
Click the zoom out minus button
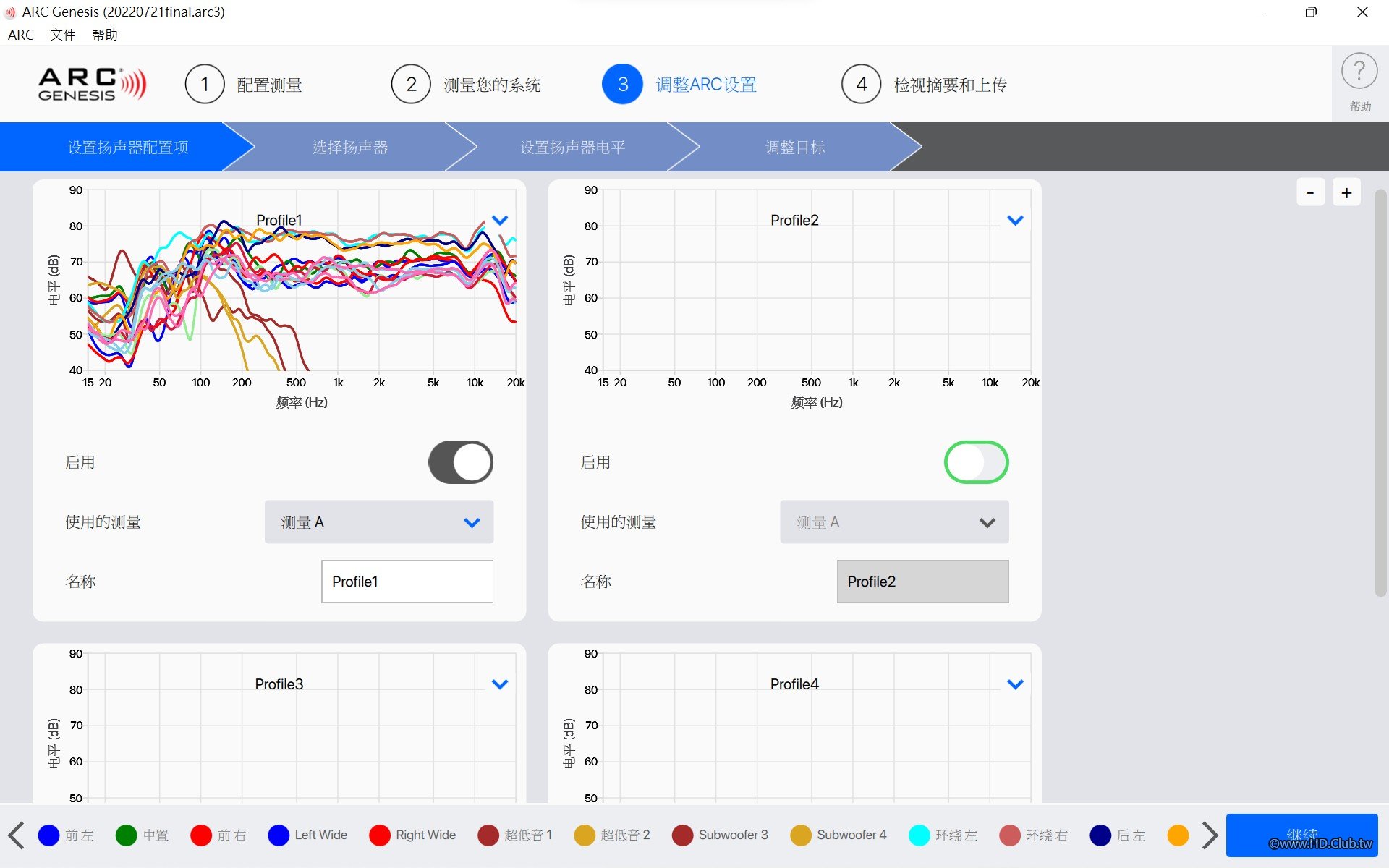(1310, 192)
